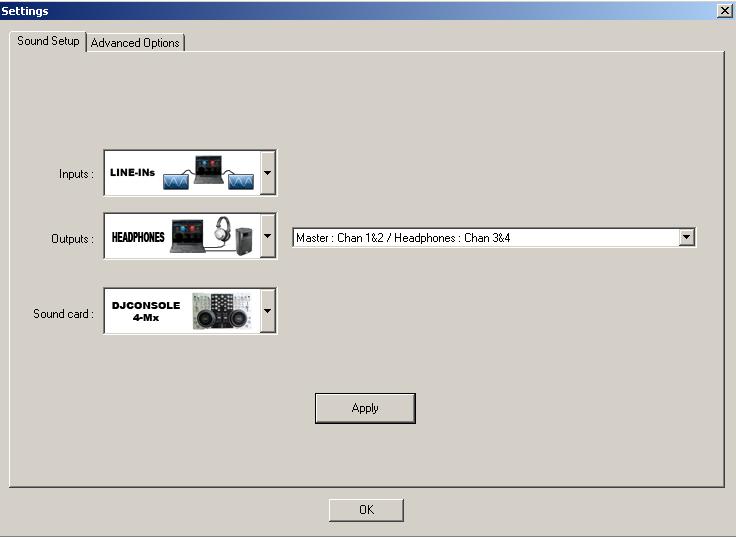Image resolution: width=736 pixels, height=537 pixels.
Task: Click the speaker icon in the Outputs selector
Action: click(x=245, y=240)
